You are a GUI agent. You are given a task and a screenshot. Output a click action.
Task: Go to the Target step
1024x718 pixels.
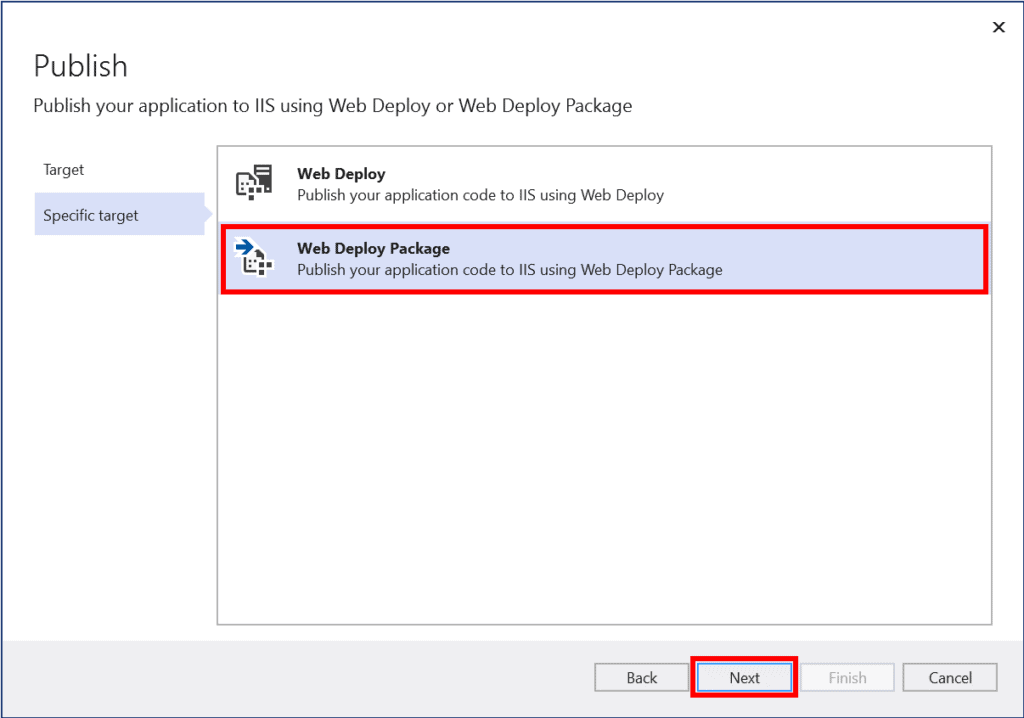click(64, 170)
